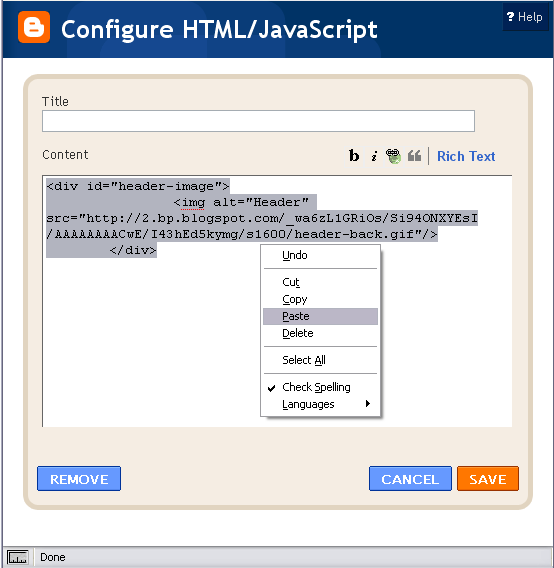Click 'Done' in the status bar
The height and width of the screenshot is (568, 554).
tap(53, 557)
